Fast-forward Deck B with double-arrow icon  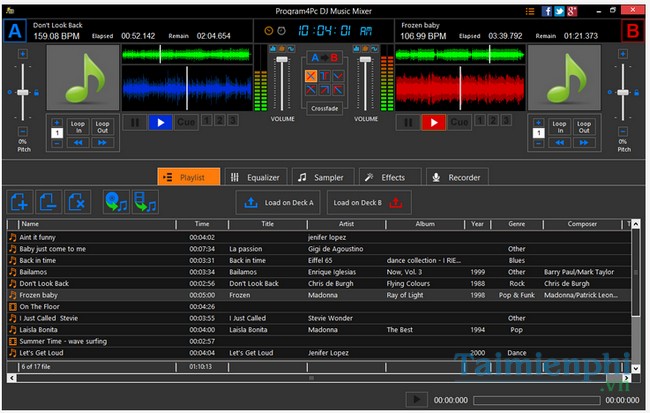click(584, 143)
